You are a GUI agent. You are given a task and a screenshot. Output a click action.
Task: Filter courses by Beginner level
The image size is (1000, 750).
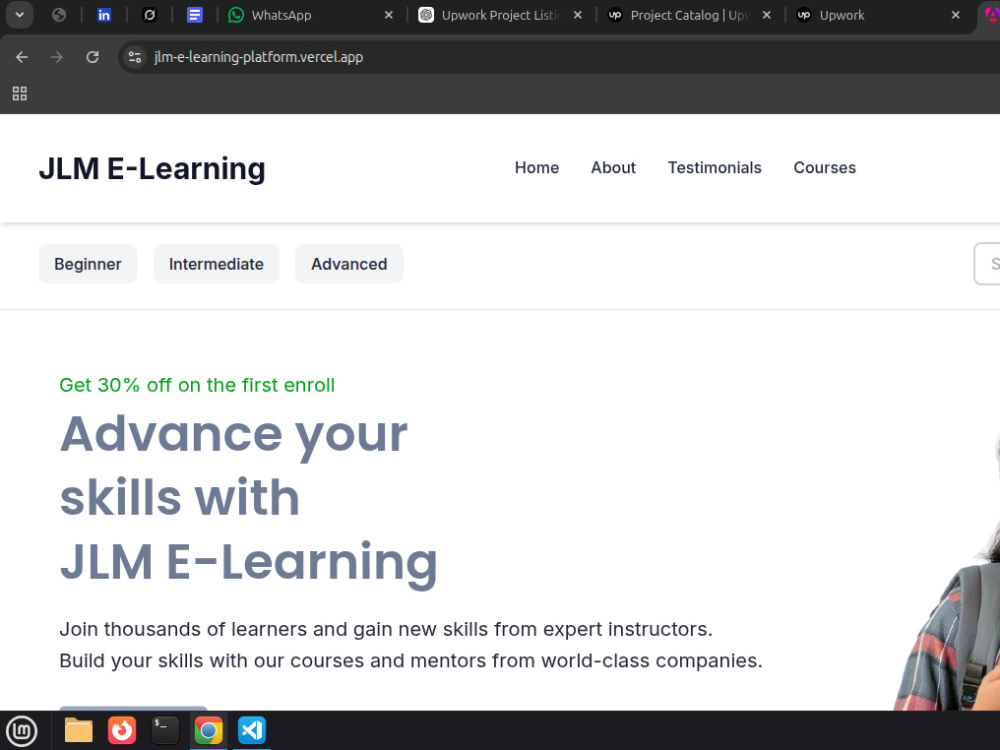tap(88, 264)
